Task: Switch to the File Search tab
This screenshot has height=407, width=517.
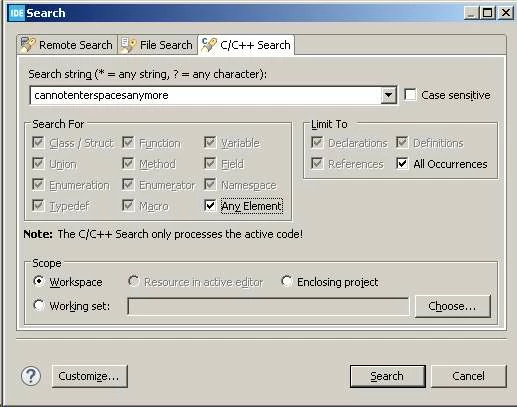Action: 157,45
